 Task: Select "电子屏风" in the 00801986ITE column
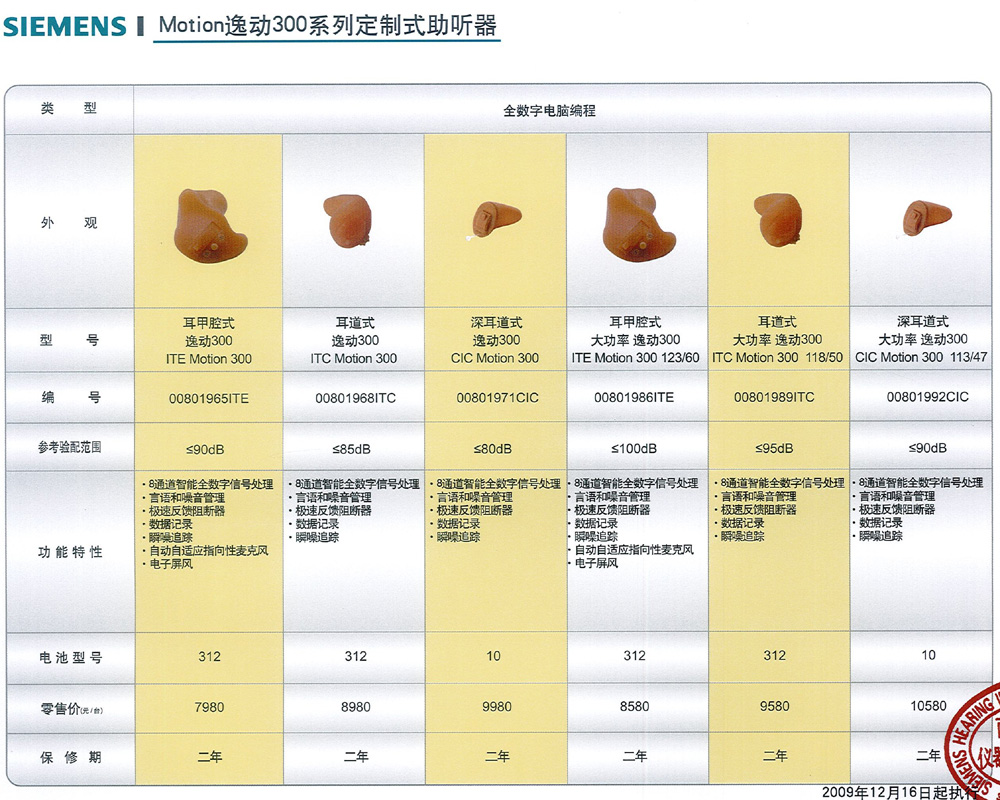point(596,563)
